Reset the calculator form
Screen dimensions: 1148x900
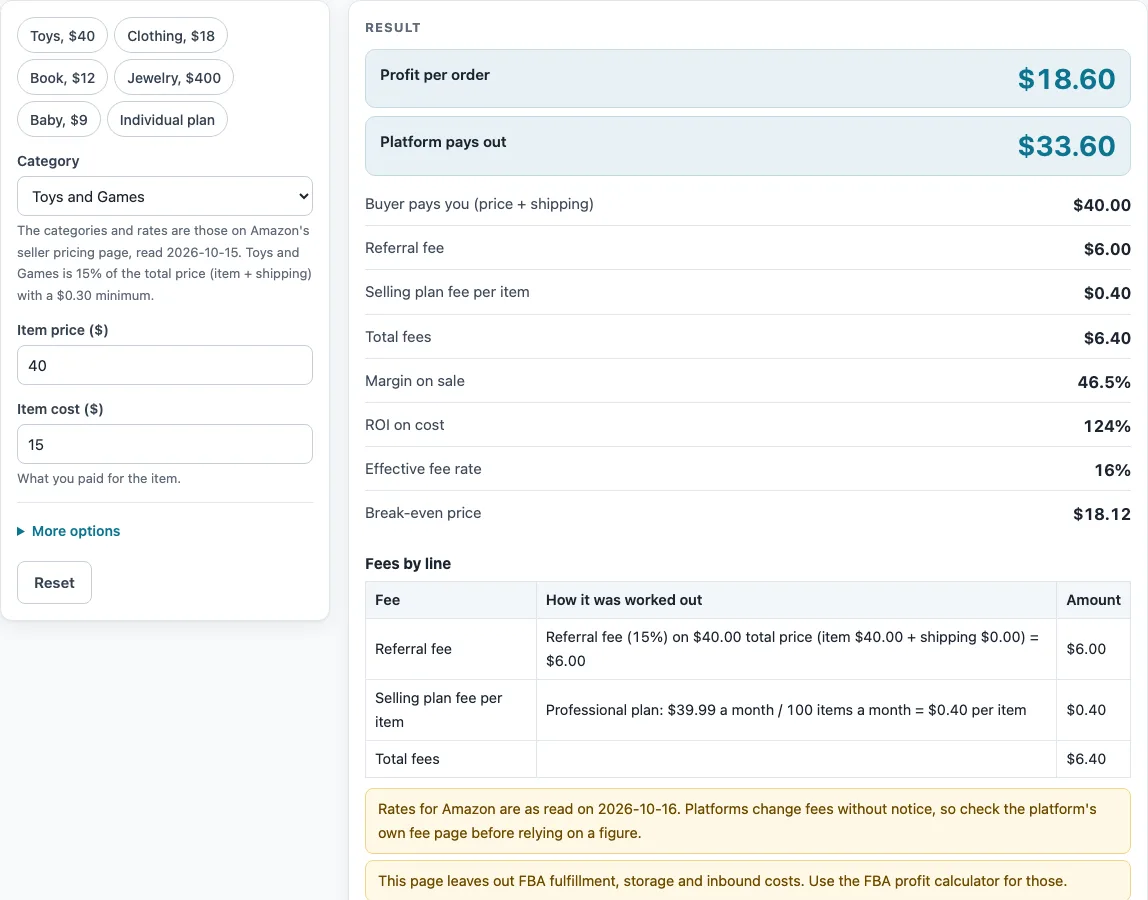pyautogui.click(x=54, y=583)
